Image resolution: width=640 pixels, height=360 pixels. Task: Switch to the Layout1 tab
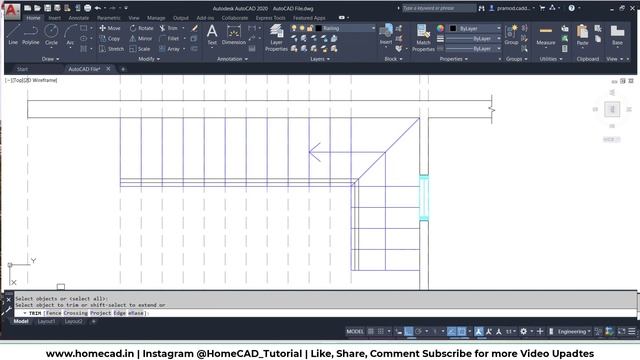click(46, 322)
